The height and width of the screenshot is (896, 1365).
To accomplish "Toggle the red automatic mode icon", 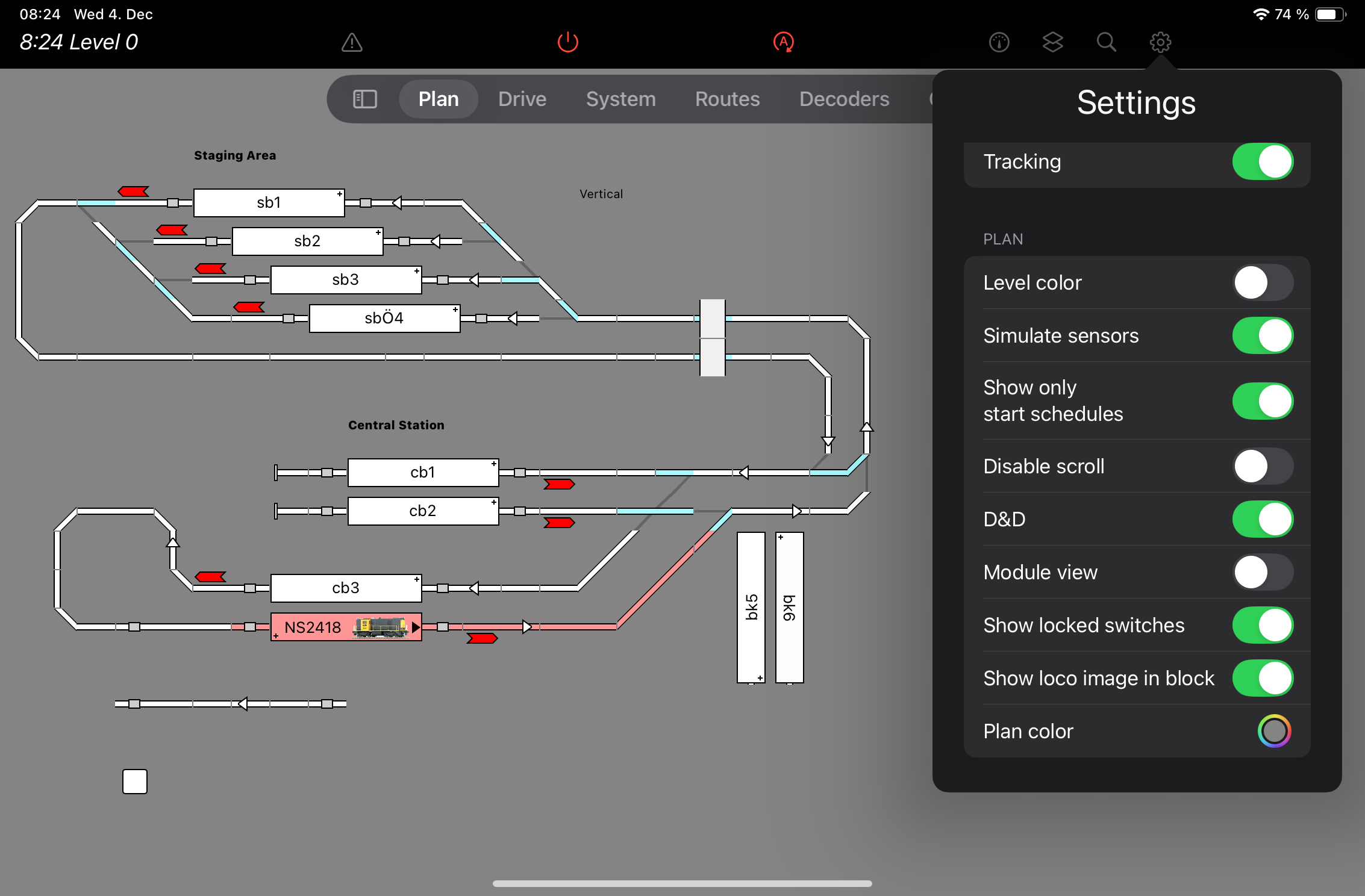I will [783, 42].
